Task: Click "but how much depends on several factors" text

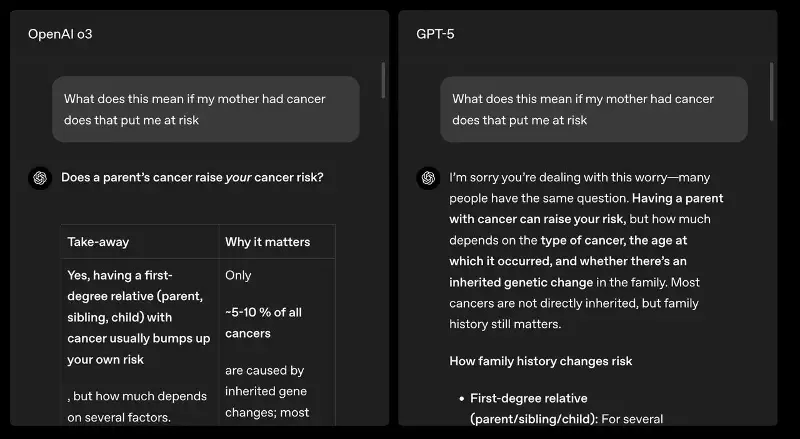Action: tap(137, 407)
